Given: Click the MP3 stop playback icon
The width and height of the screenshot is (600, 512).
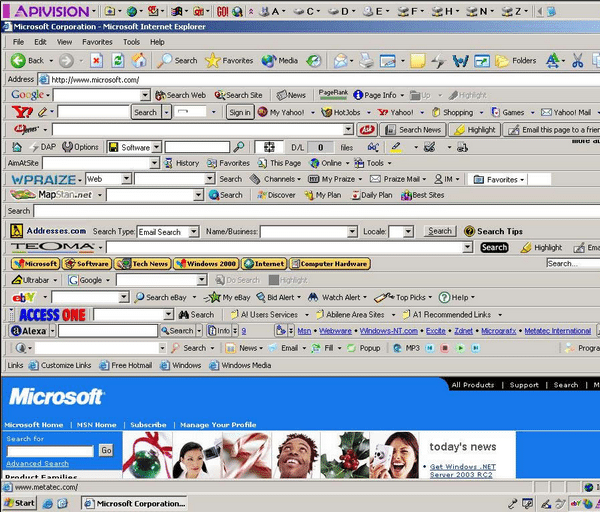Looking at the screenshot, I should coord(445,348).
